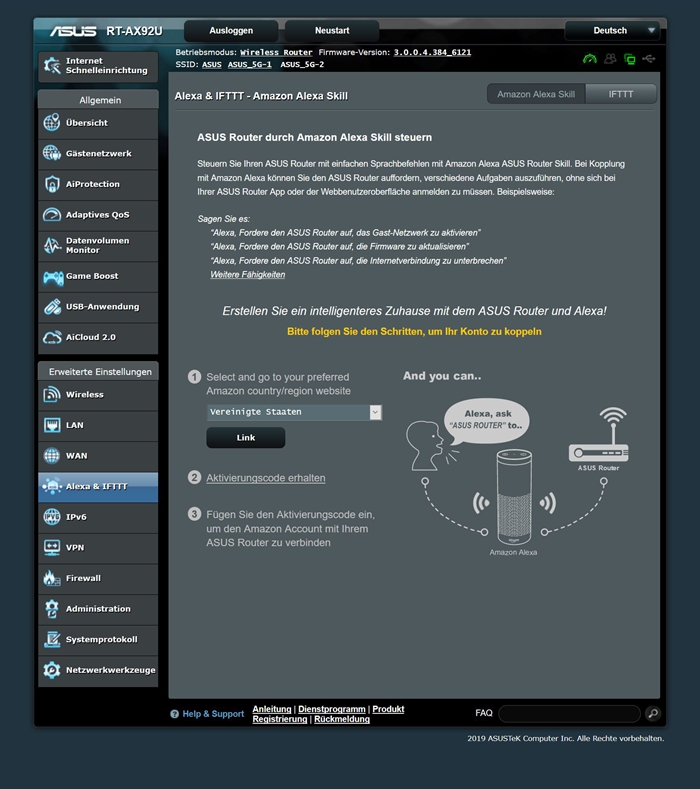700x789 pixels.
Task: Select USB-Anwendung icon
Action: tap(52, 307)
